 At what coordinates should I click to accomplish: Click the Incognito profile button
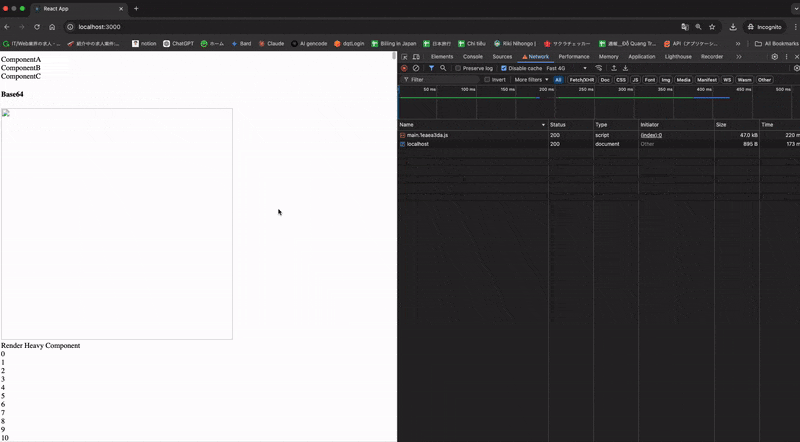click(x=765, y=27)
